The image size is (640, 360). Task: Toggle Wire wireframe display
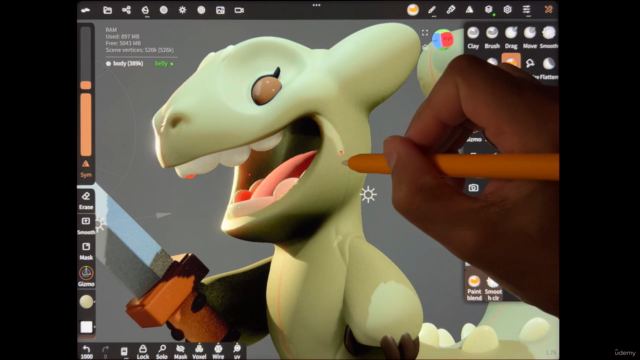(x=218, y=351)
